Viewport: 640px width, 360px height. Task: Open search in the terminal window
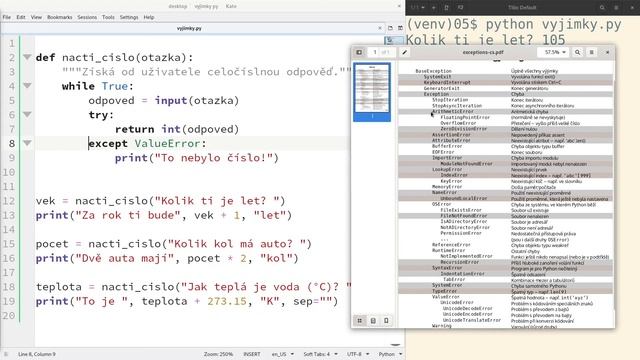coord(602,7)
